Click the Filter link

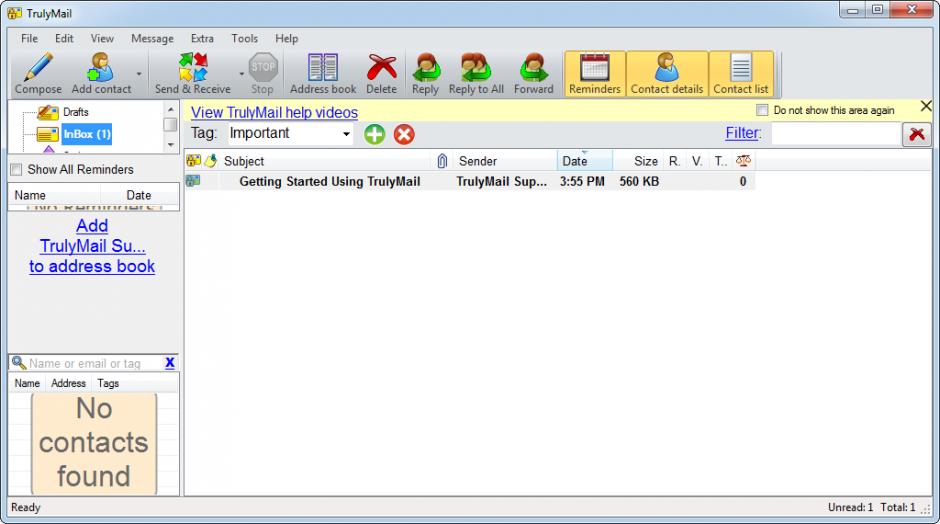point(743,133)
